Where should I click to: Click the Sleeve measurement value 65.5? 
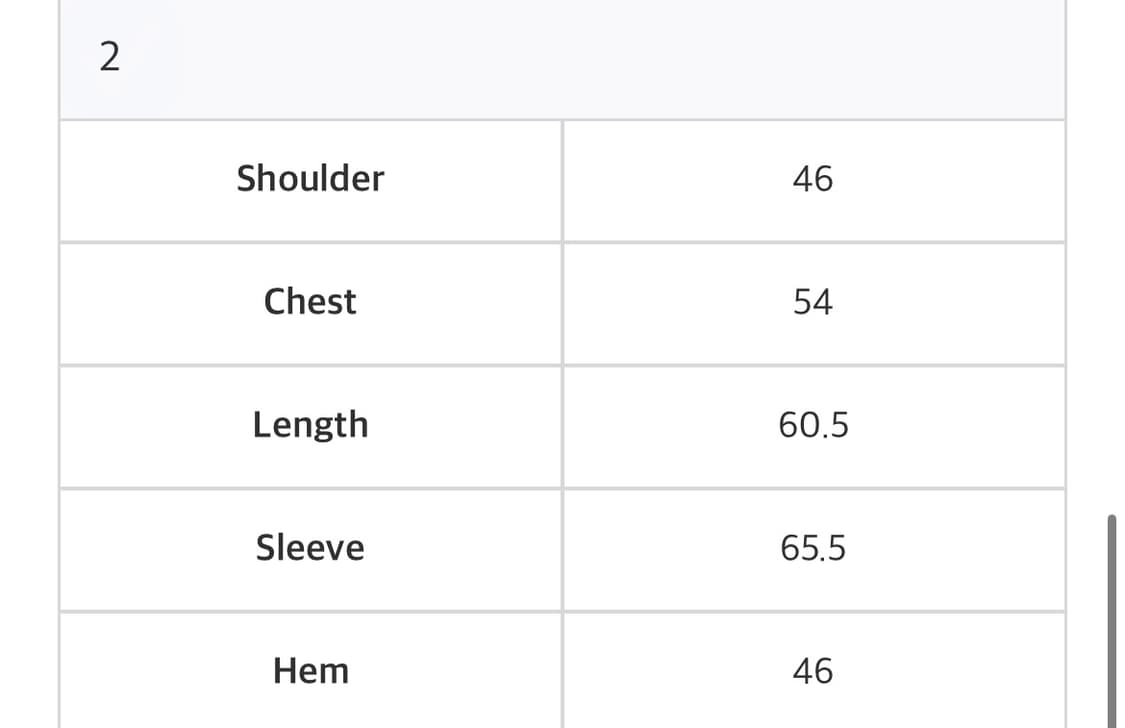(x=813, y=548)
